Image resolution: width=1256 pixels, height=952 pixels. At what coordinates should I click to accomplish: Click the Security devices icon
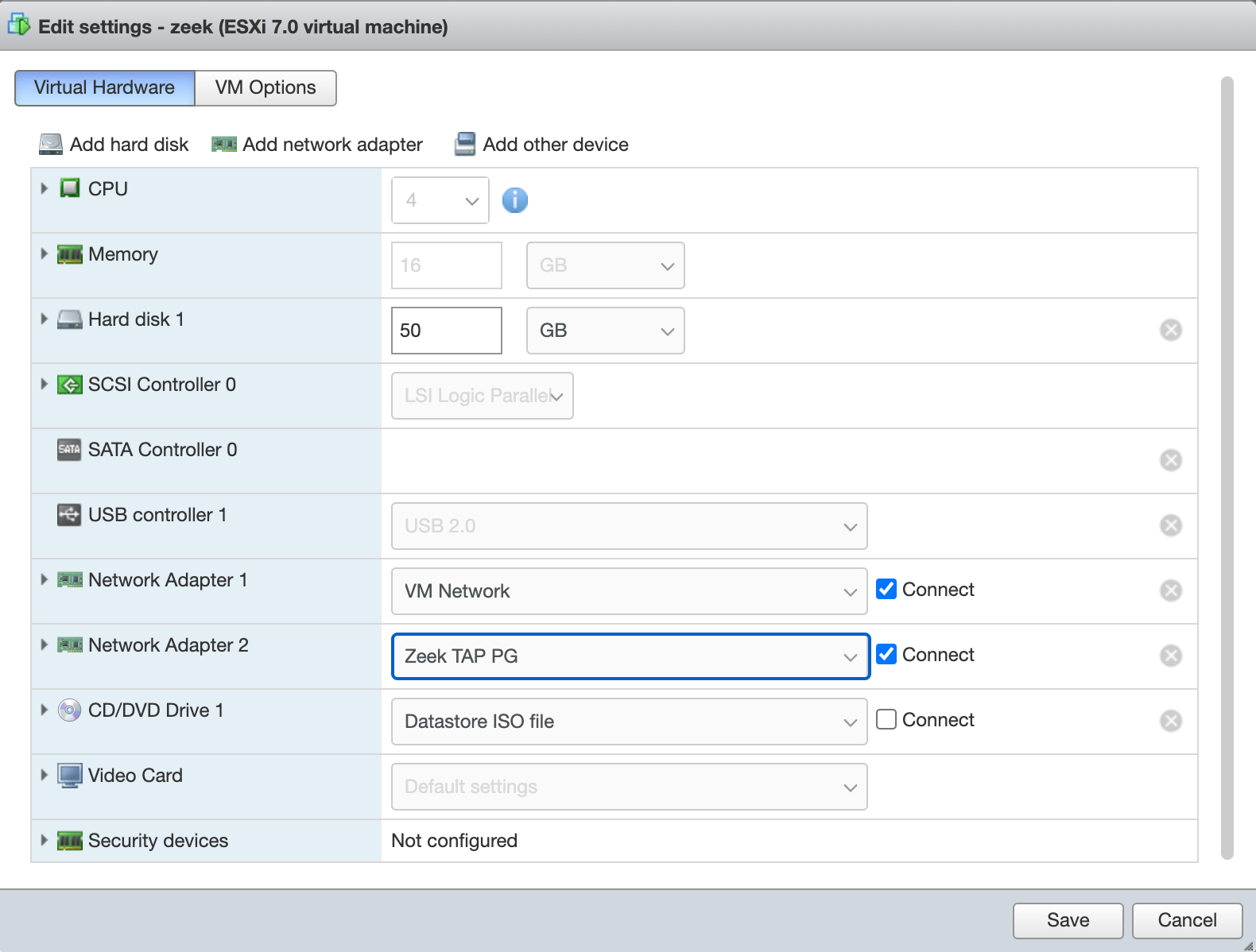(70, 841)
